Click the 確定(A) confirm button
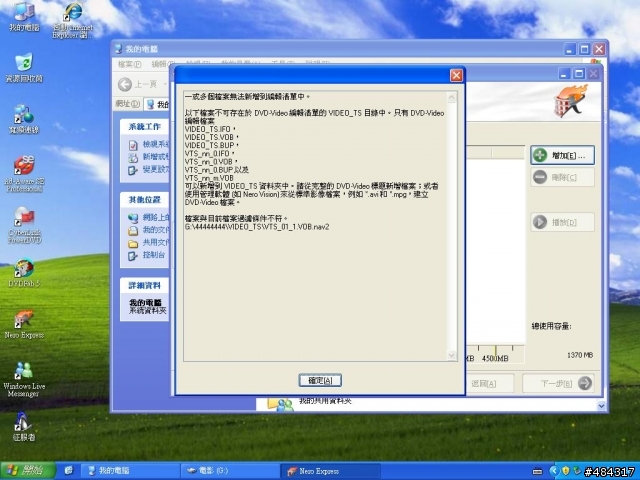 (x=320, y=380)
